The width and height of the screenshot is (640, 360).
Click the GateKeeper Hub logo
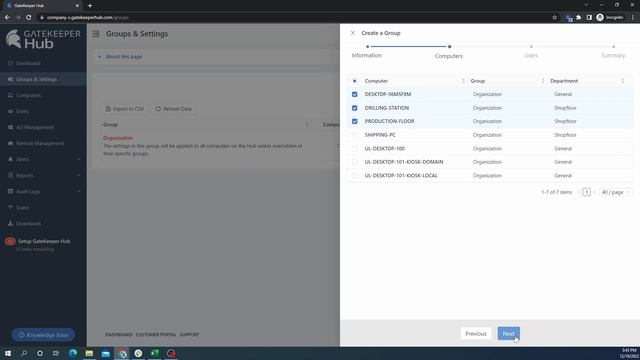pos(43,39)
